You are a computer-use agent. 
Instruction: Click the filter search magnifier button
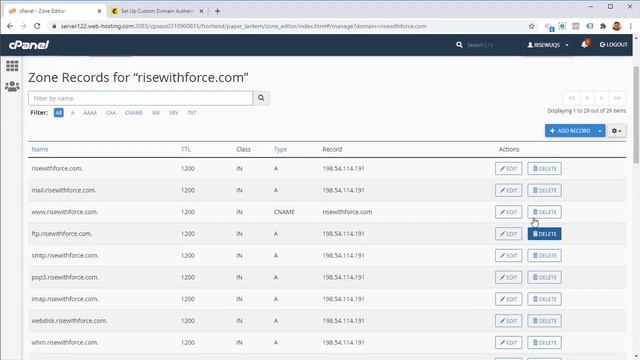261,98
